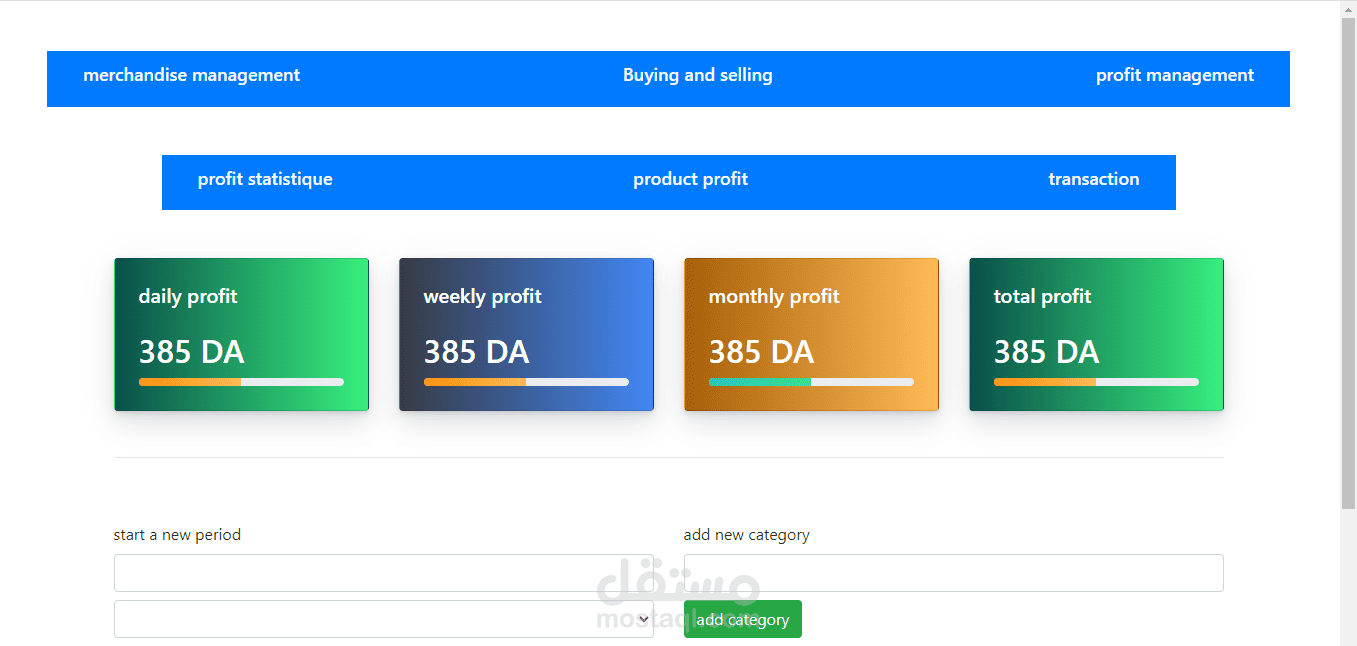
Task: Click the 385 DA value on weekly profit
Action: [476, 352]
